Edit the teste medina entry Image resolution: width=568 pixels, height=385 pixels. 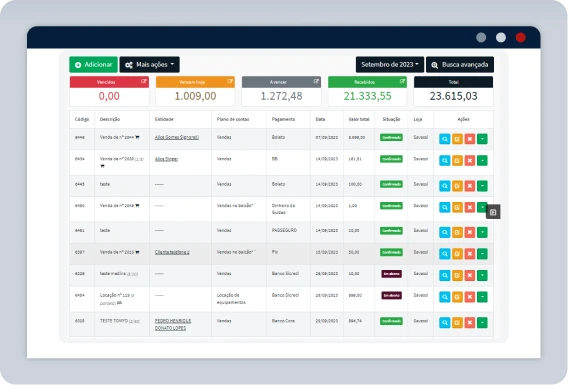coord(457,275)
